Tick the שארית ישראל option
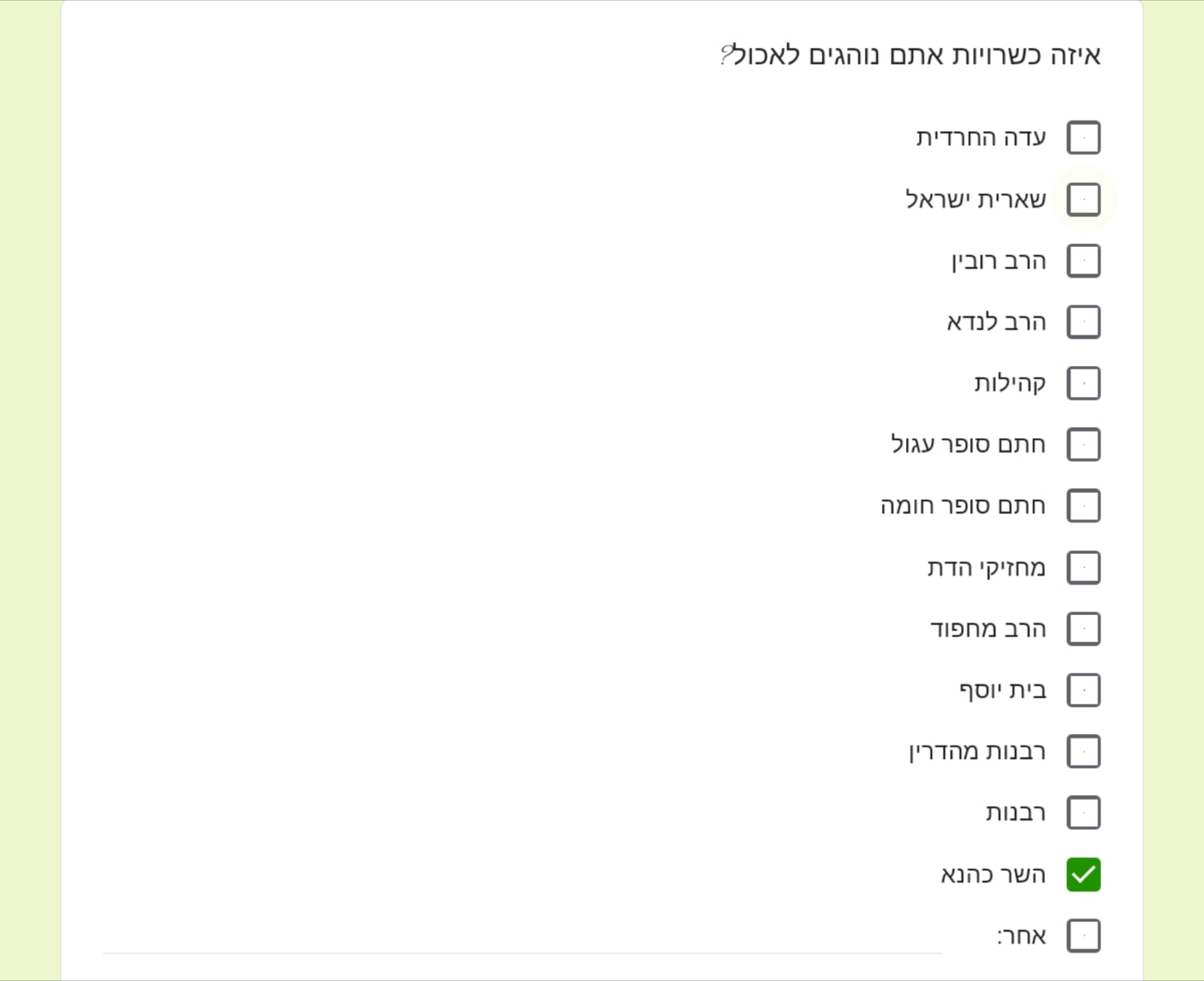This screenshot has height=981, width=1204. [x=1083, y=200]
